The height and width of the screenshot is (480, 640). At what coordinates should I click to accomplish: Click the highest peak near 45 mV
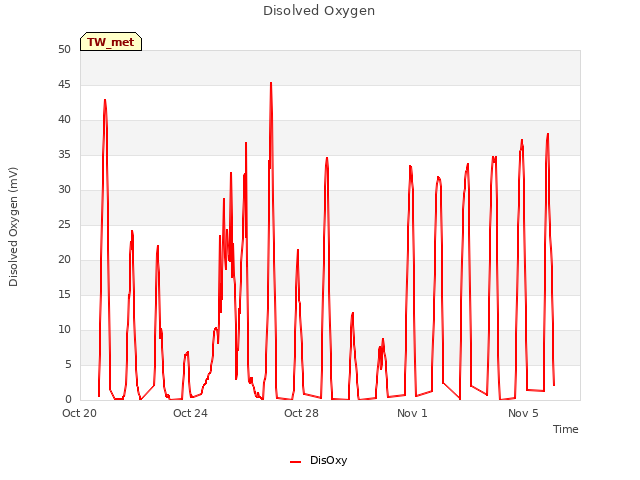point(271,83)
